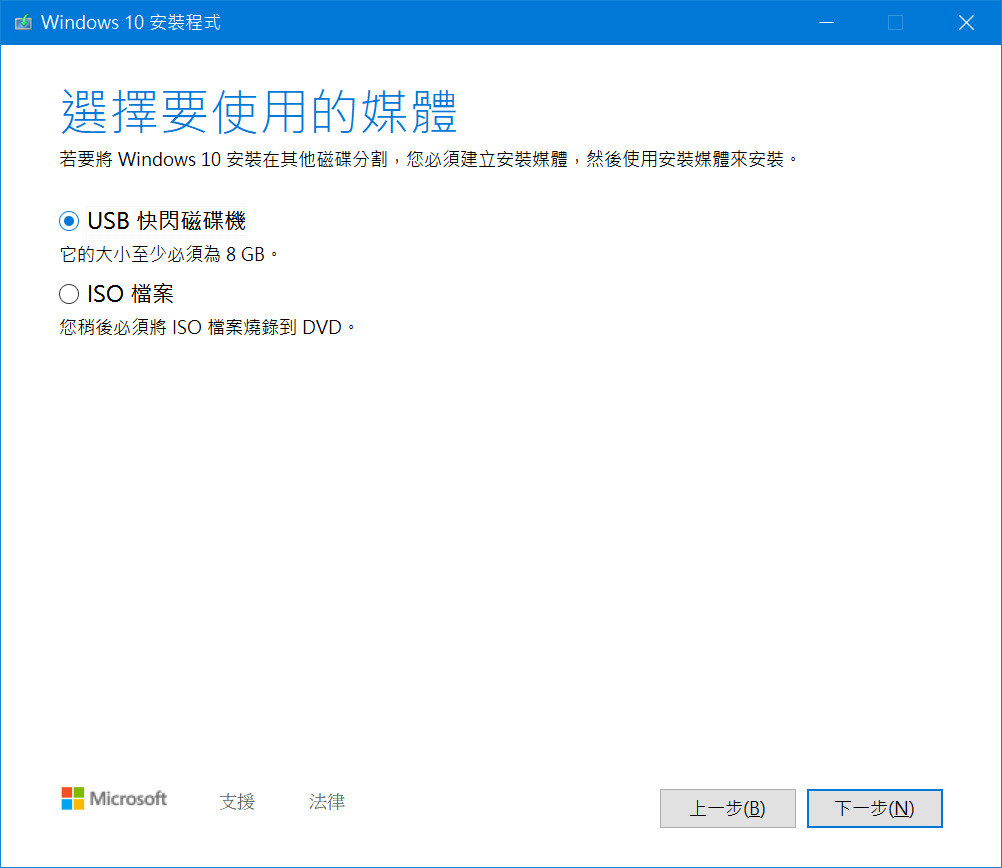Minimize the installer window
Image resolution: width=1002 pixels, height=868 pixels.
[x=826, y=22]
